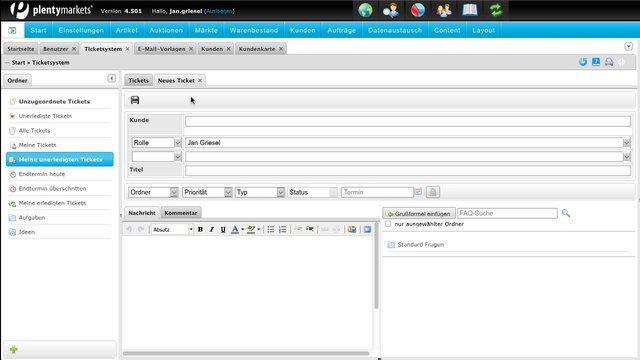640x360 pixels.
Task: Switch to the Kundenkarte tab
Action: click(x=257, y=49)
